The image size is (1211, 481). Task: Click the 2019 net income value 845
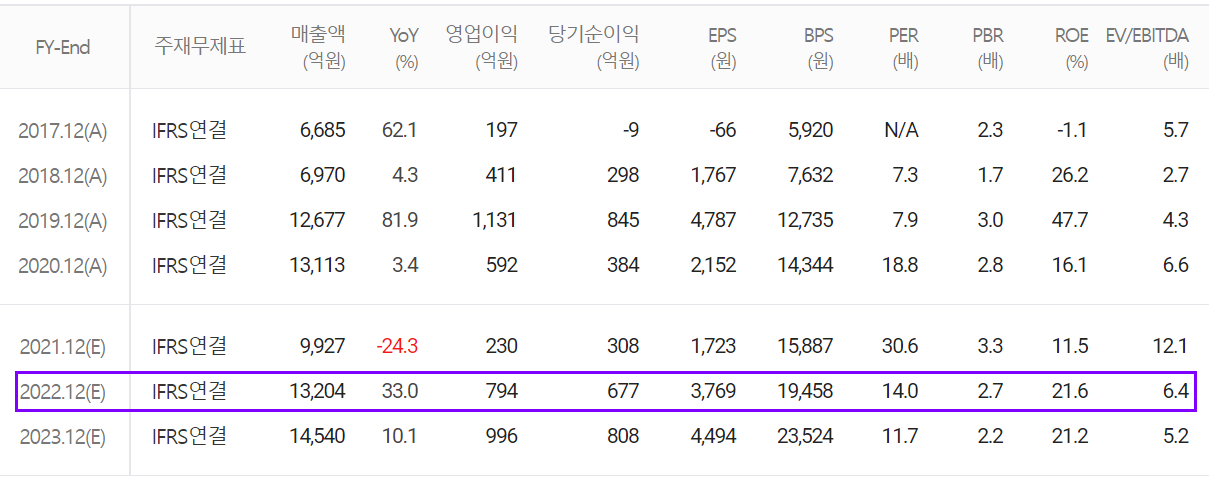point(623,221)
